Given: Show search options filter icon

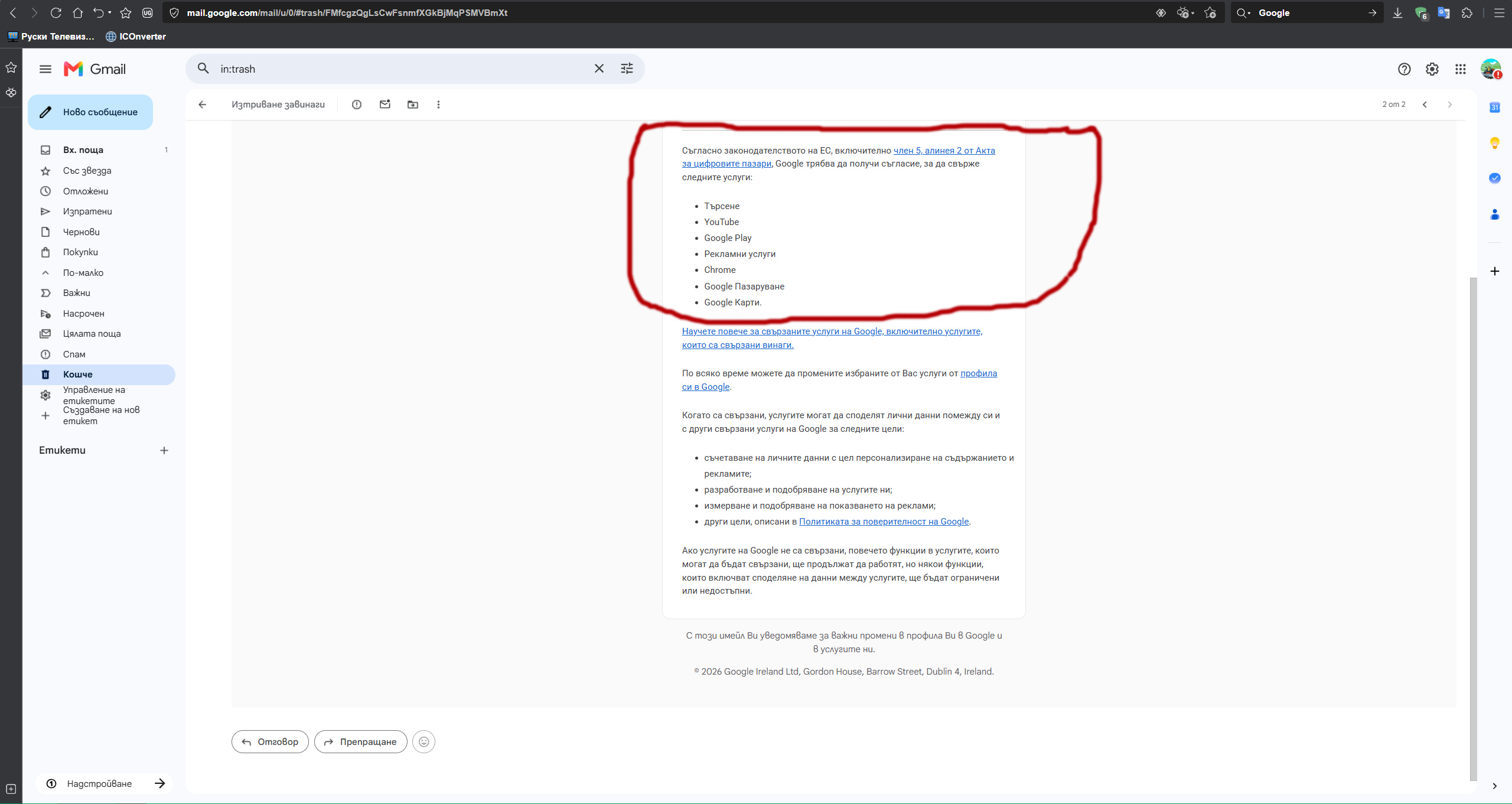Looking at the screenshot, I should coord(627,69).
